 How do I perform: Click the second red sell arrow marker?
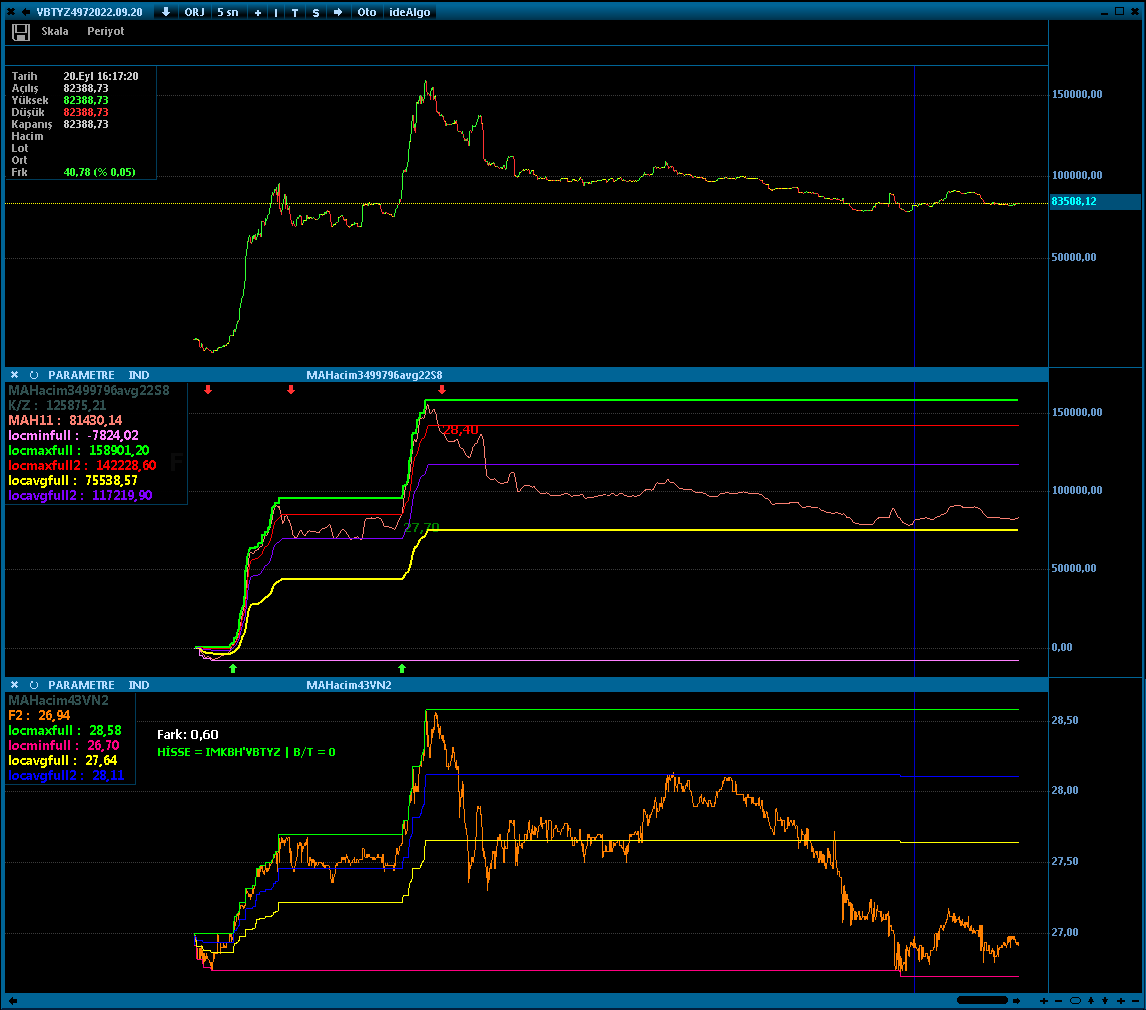click(291, 390)
